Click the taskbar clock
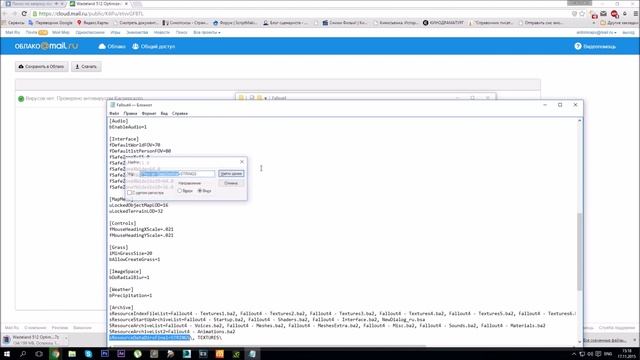 pos(627,353)
